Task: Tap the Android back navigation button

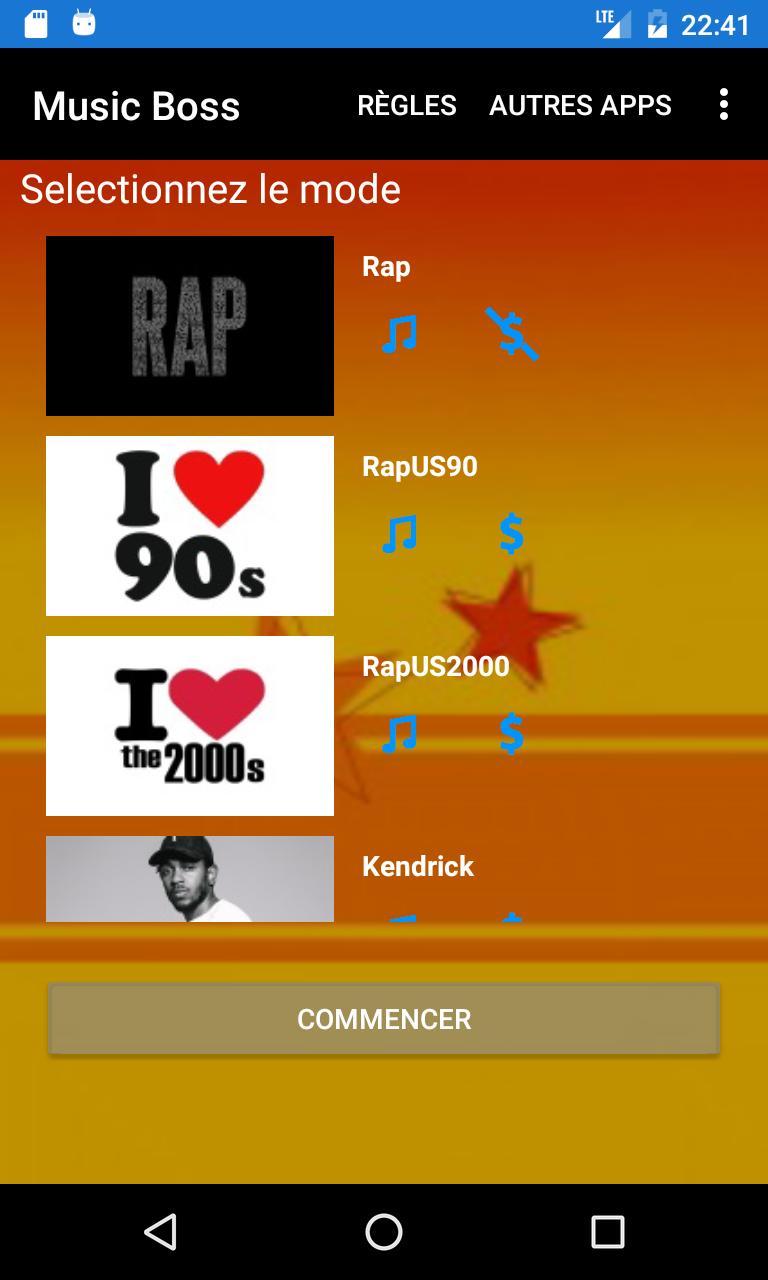Action: pos(160,1232)
